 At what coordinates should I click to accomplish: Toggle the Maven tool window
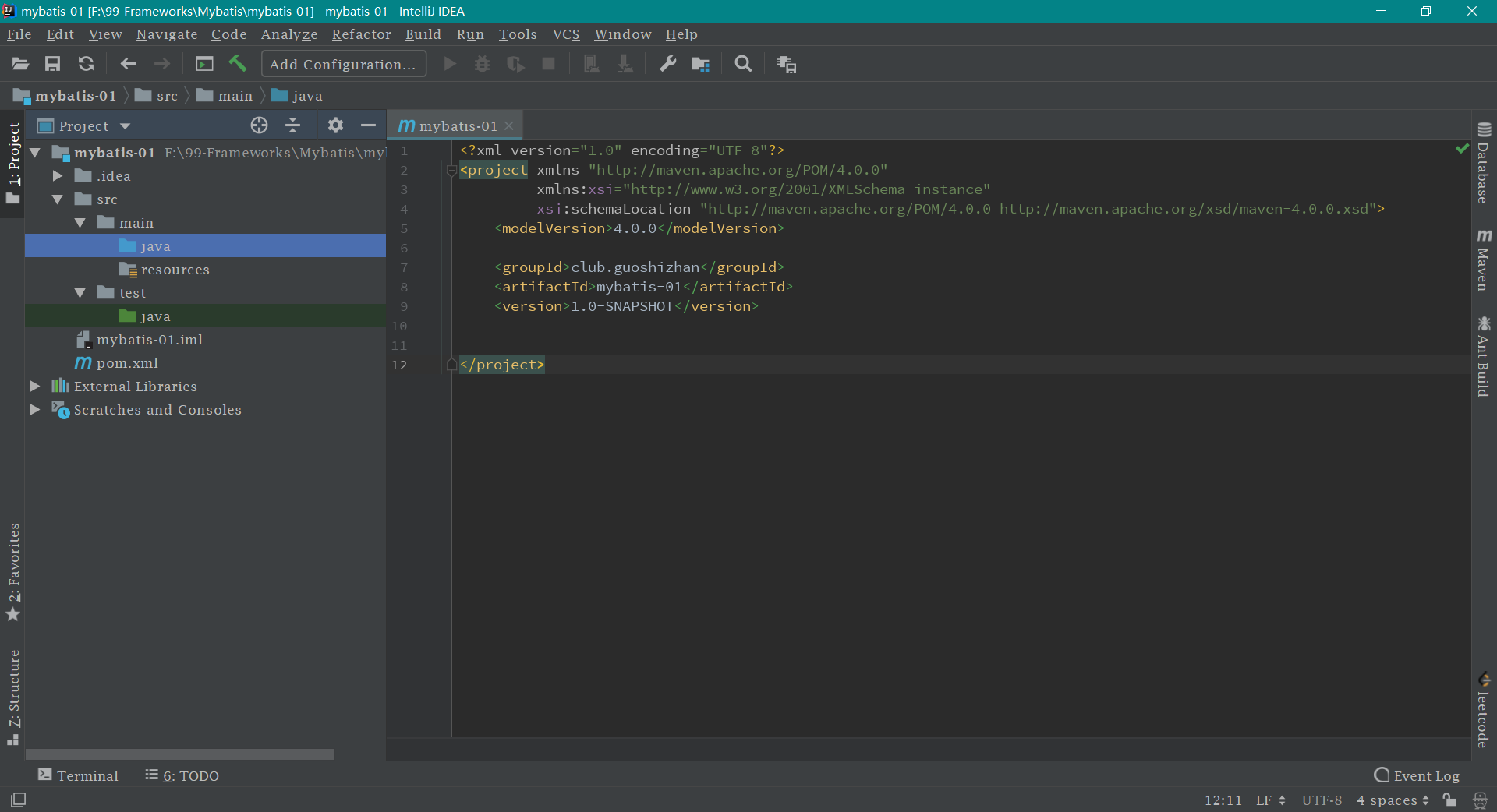1484,260
